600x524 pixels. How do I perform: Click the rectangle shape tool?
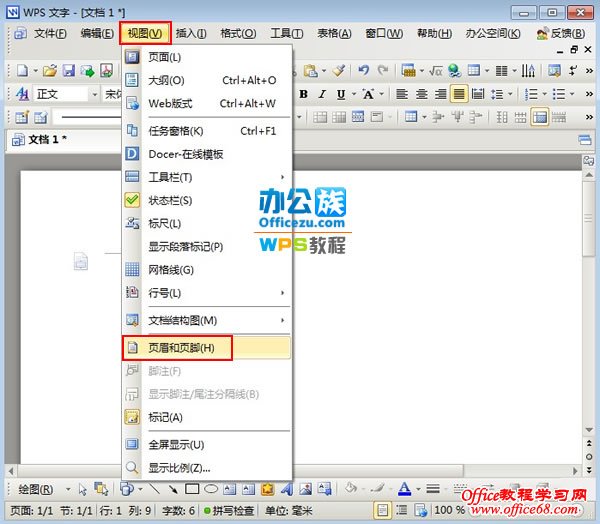coord(192,489)
